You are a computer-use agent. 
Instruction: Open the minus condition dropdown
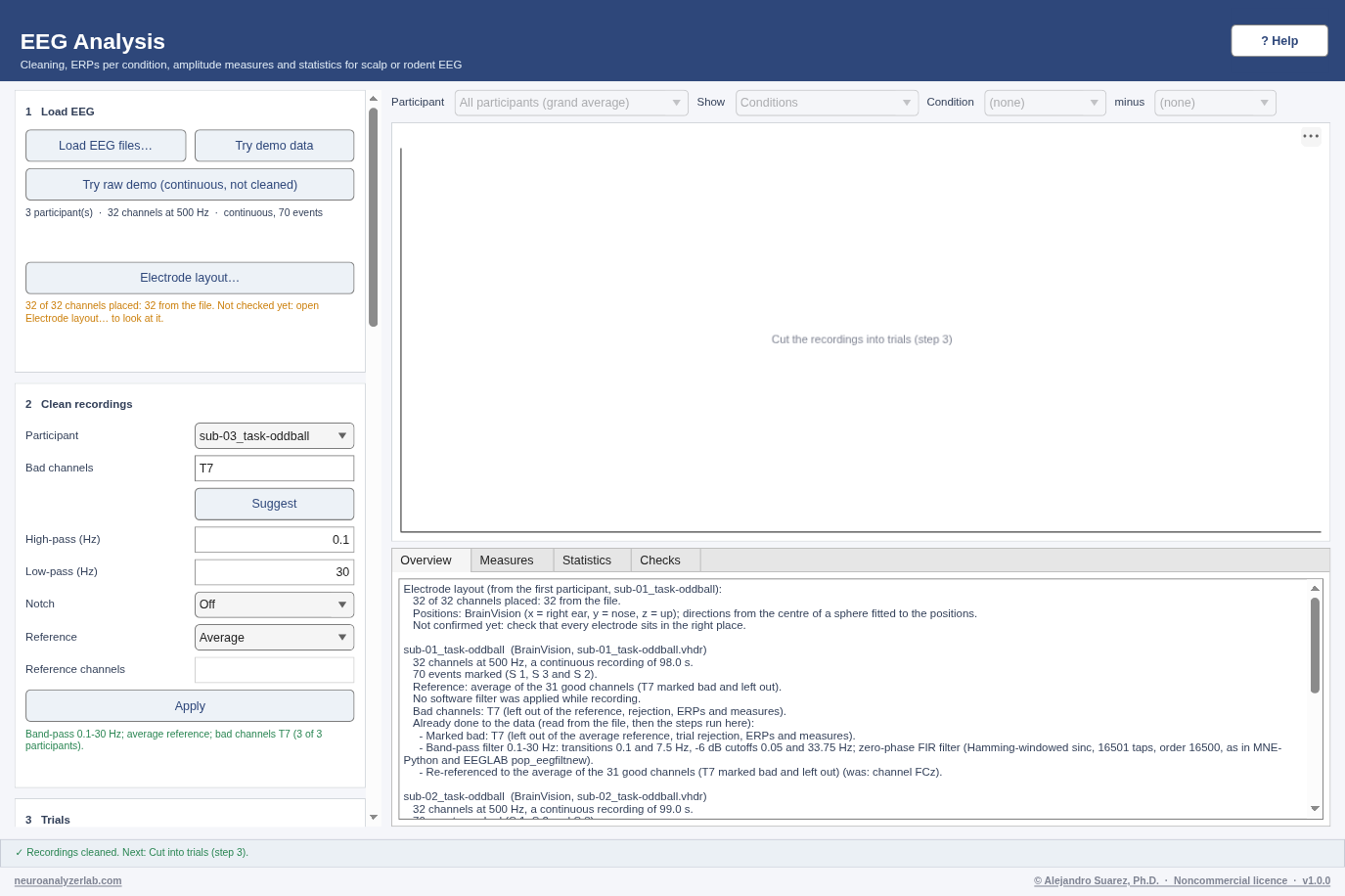(1215, 103)
